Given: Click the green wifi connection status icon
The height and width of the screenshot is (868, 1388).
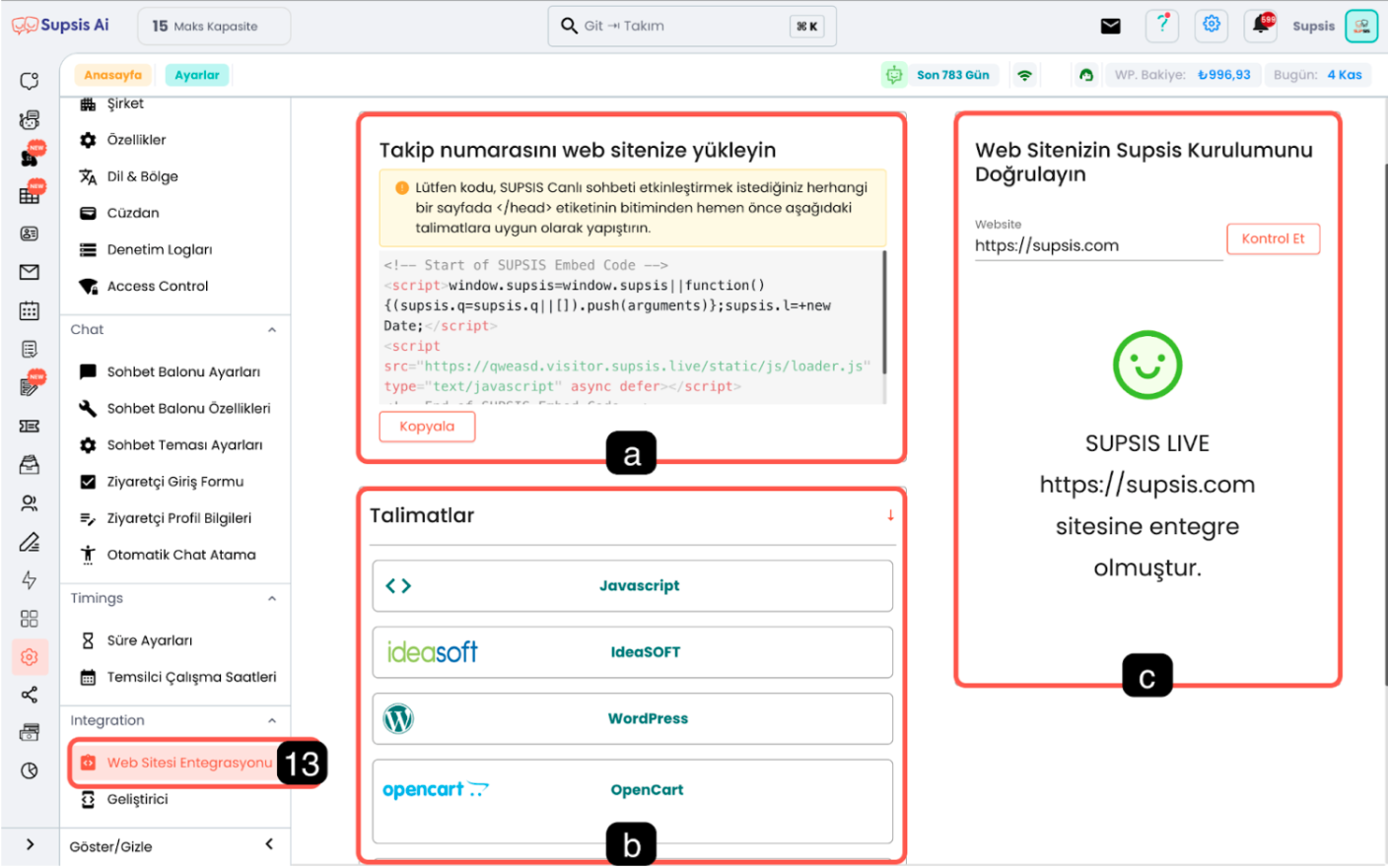Looking at the screenshot, I should (1025, 75).
